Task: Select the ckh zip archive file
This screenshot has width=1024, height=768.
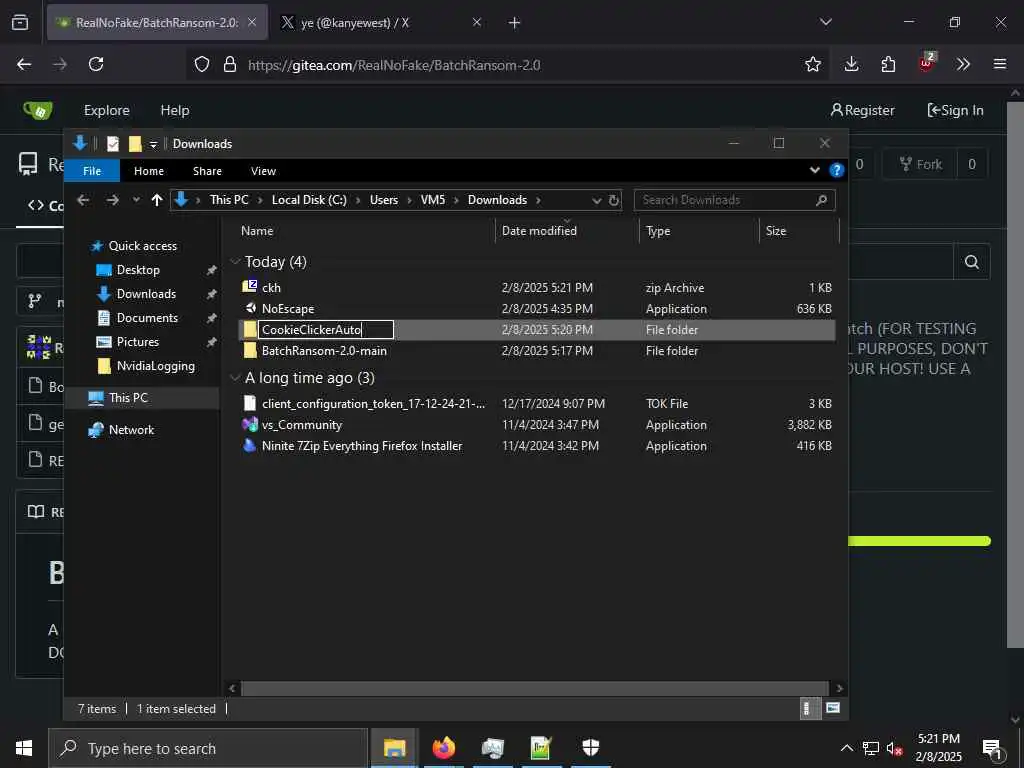Action: click(x=536, y=287)
